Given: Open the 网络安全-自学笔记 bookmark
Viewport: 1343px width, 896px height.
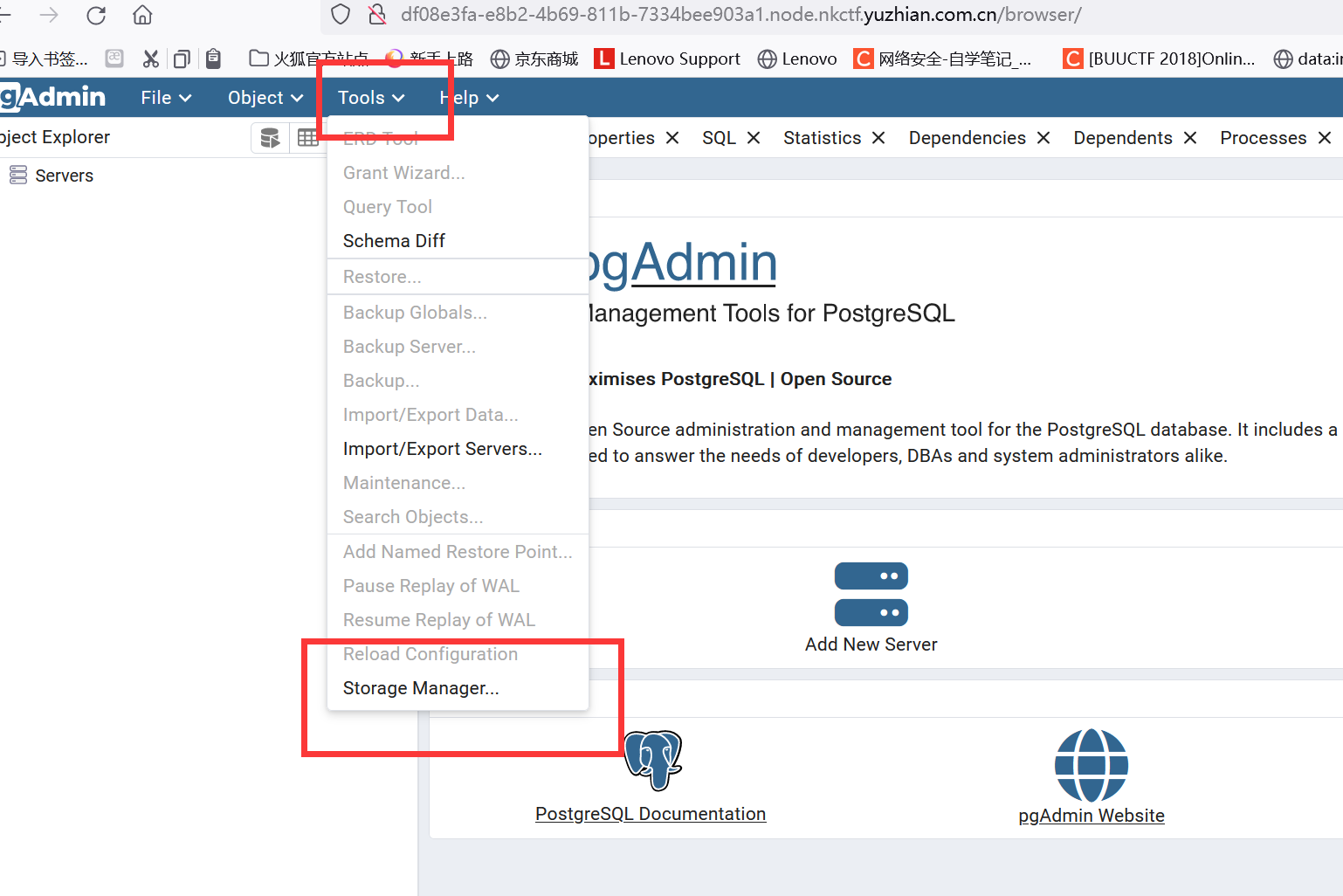Looking at the screenshot, I should [943, 59].
